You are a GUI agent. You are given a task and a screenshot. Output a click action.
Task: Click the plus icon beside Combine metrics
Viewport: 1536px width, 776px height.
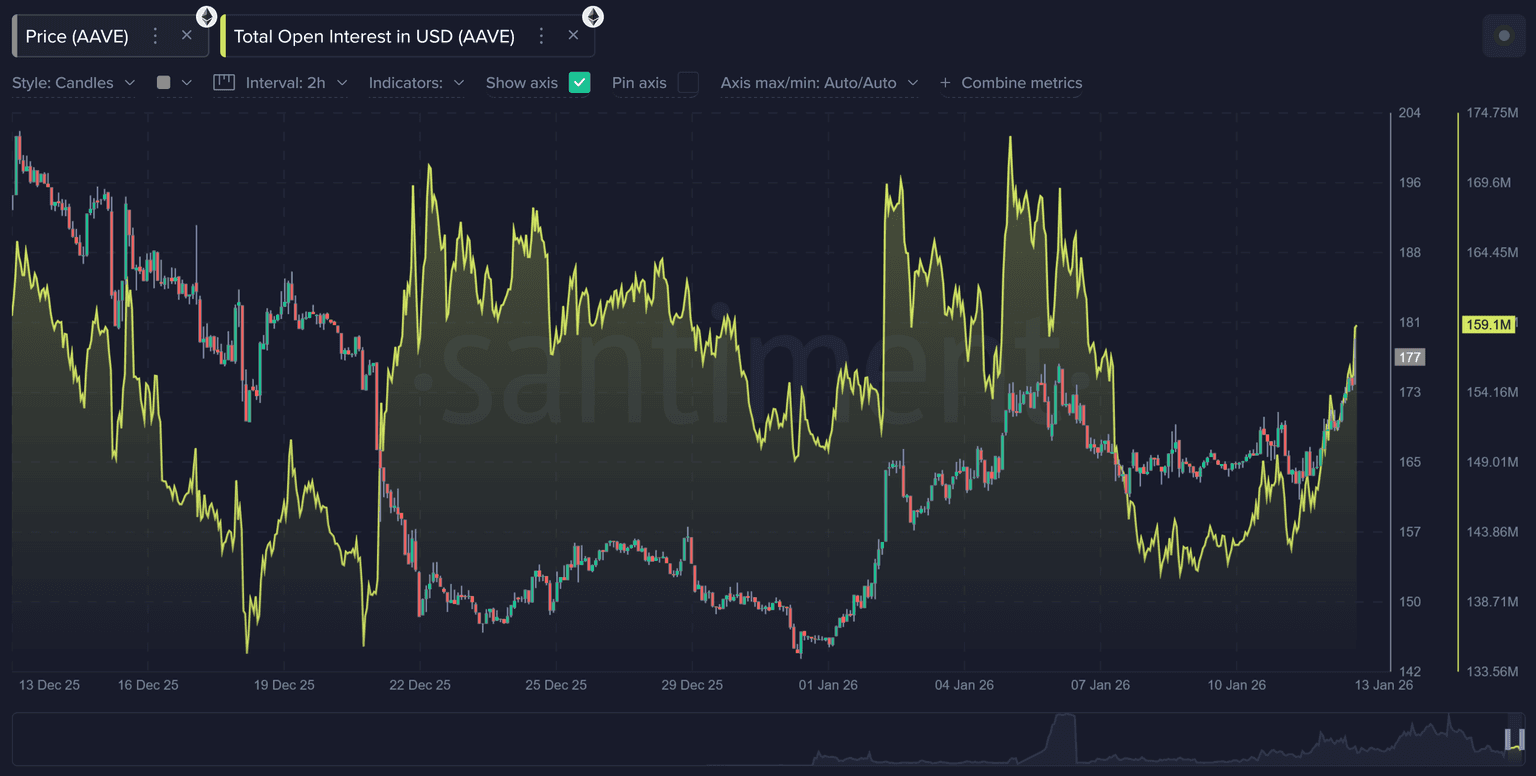(x=945, y=83)
